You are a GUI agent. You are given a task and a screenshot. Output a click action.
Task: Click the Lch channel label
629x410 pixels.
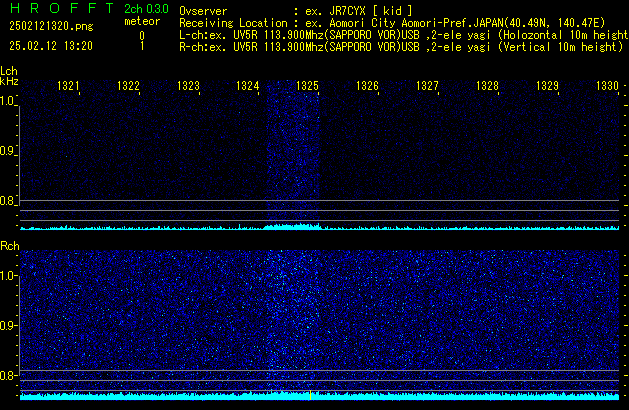pyautogui.click(x=9, y=71)
